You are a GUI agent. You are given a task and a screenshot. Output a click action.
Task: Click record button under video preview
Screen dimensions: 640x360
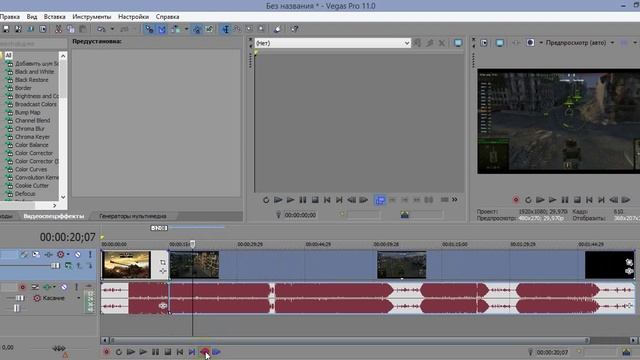(516, 200)
